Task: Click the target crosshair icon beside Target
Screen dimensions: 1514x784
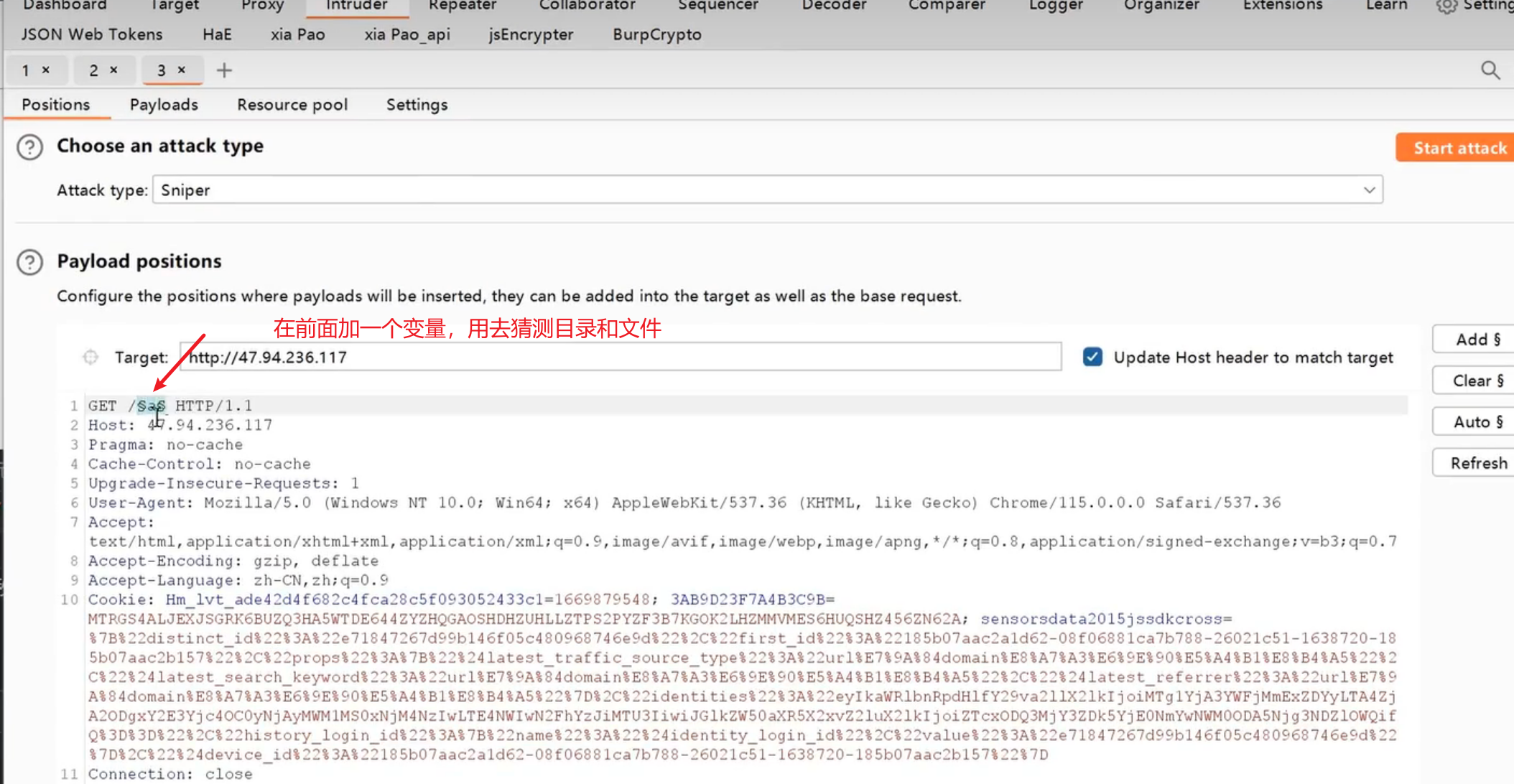Action: point(90,358)
